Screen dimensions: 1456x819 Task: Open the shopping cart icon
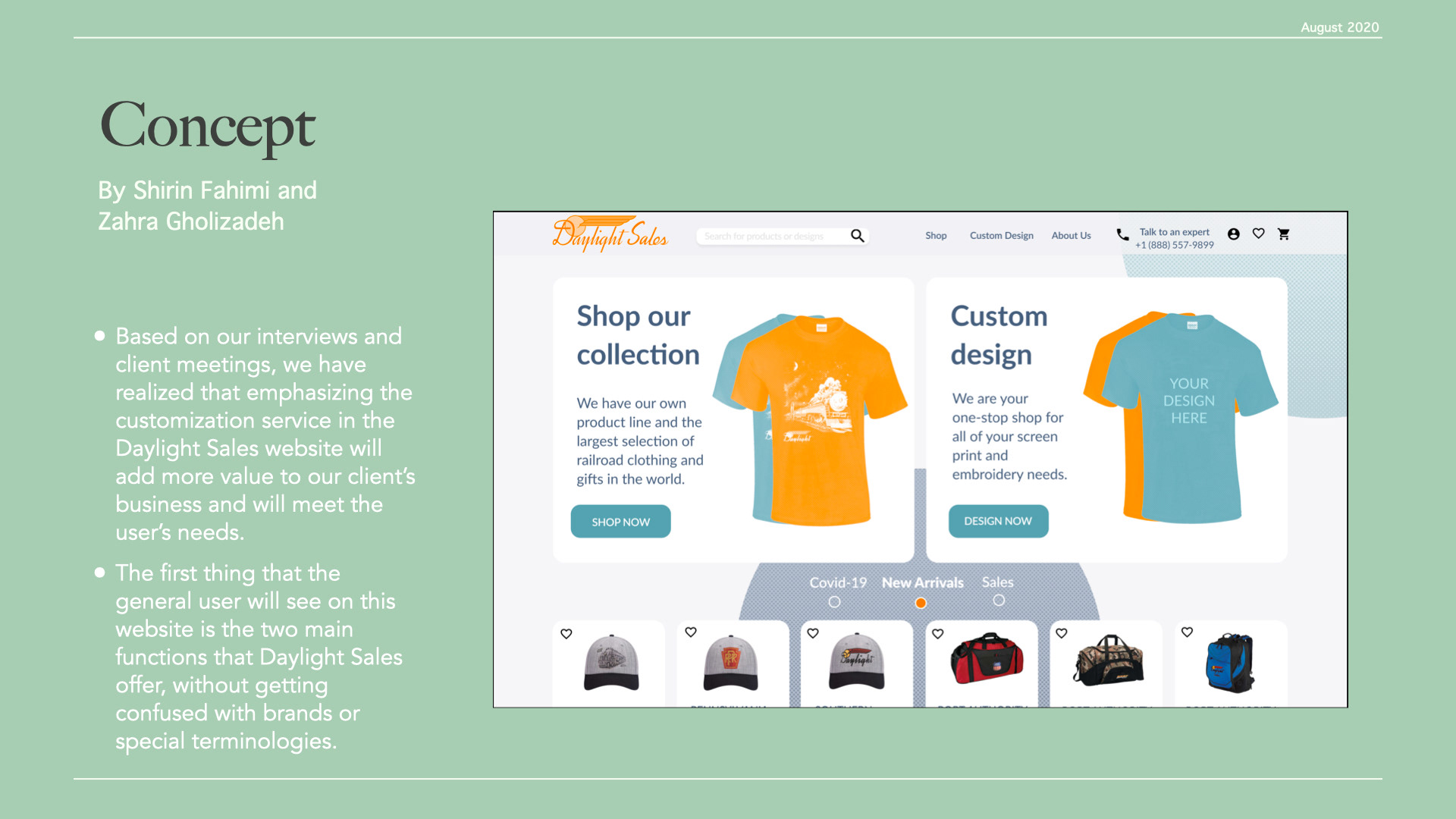tap(1283, 234)
